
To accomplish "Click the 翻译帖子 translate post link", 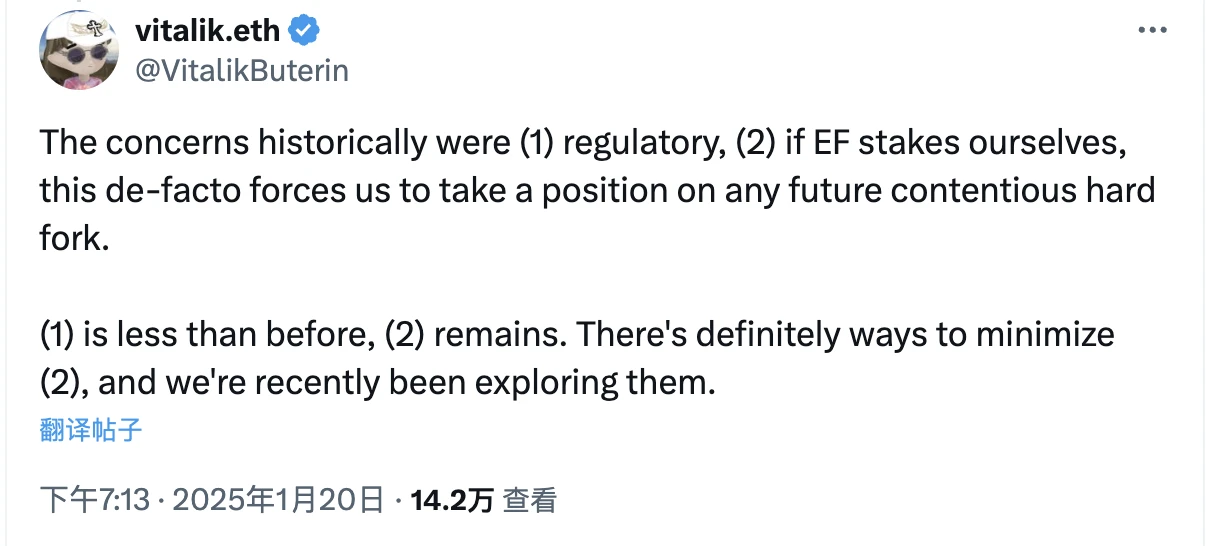I will point(91,430).
